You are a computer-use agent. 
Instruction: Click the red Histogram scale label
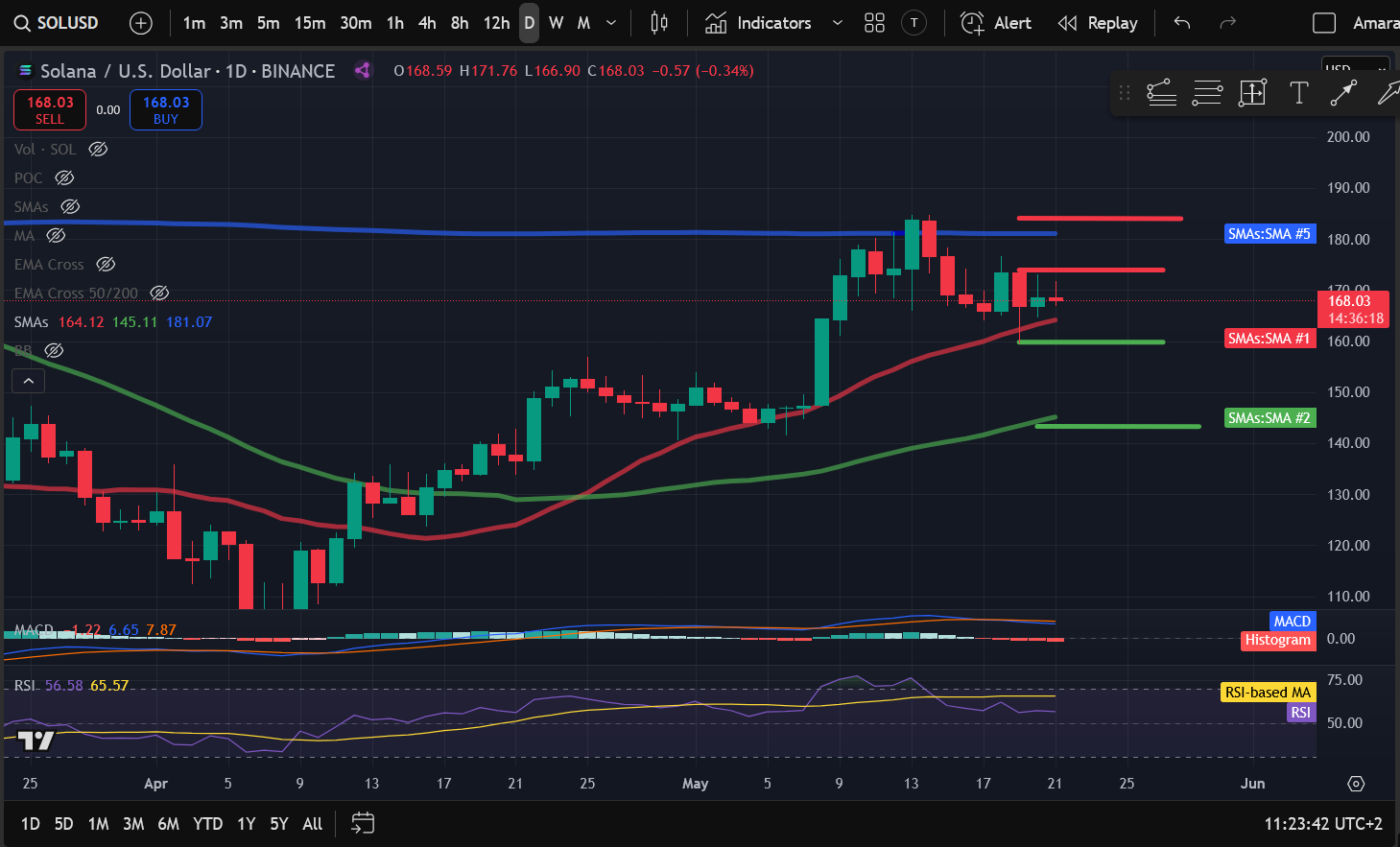point(1277,640)
